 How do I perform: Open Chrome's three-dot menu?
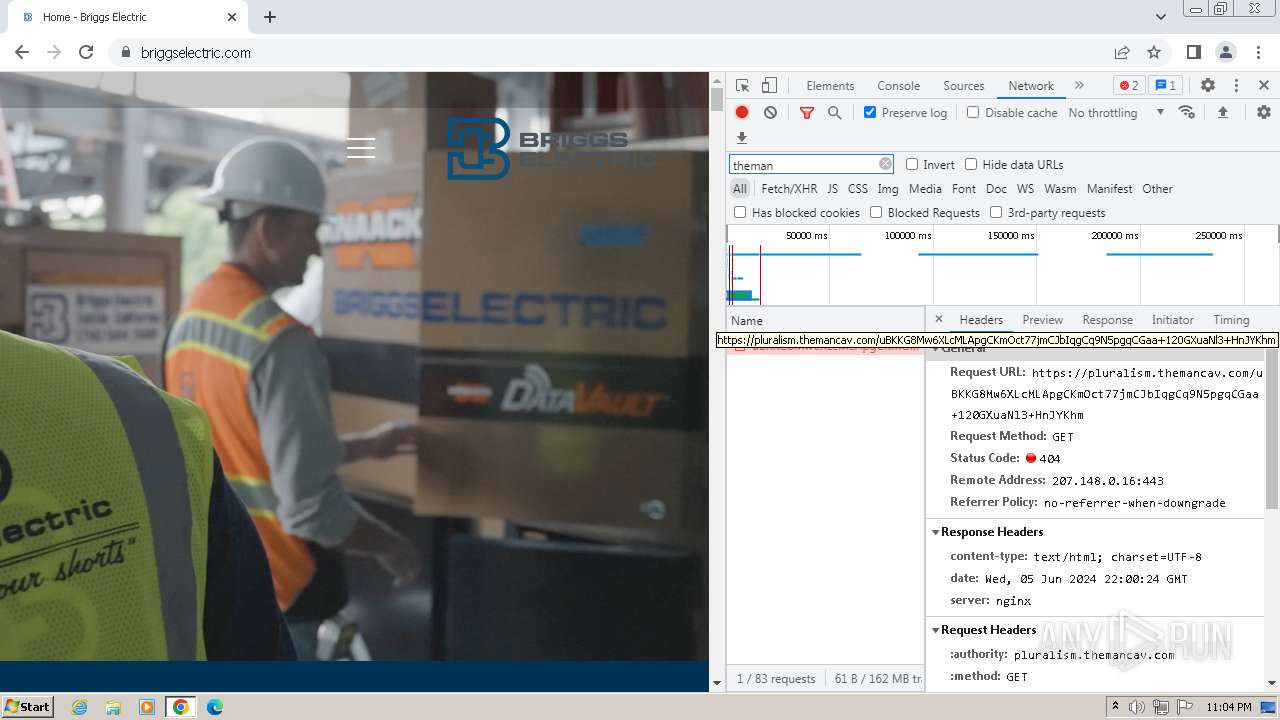click(x=1258, y=52)
